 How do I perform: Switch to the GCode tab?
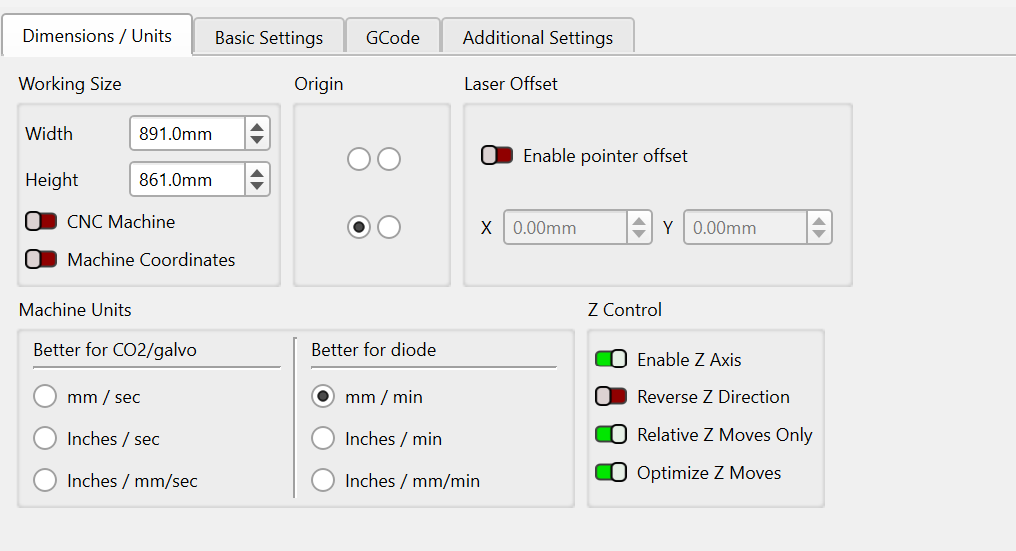392,38
